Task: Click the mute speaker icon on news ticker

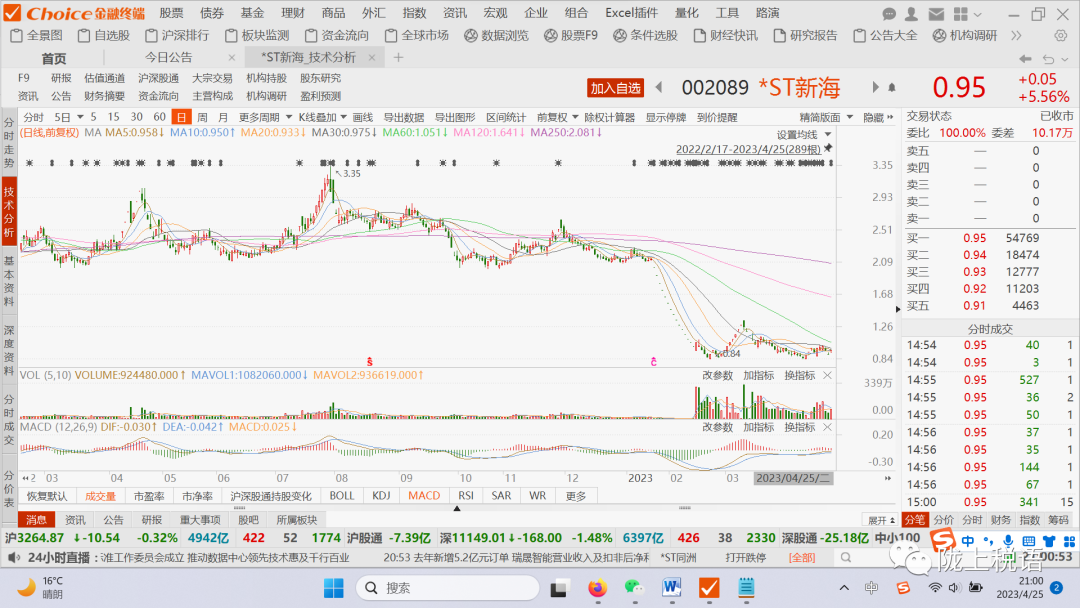Action: tap(12, 557)
